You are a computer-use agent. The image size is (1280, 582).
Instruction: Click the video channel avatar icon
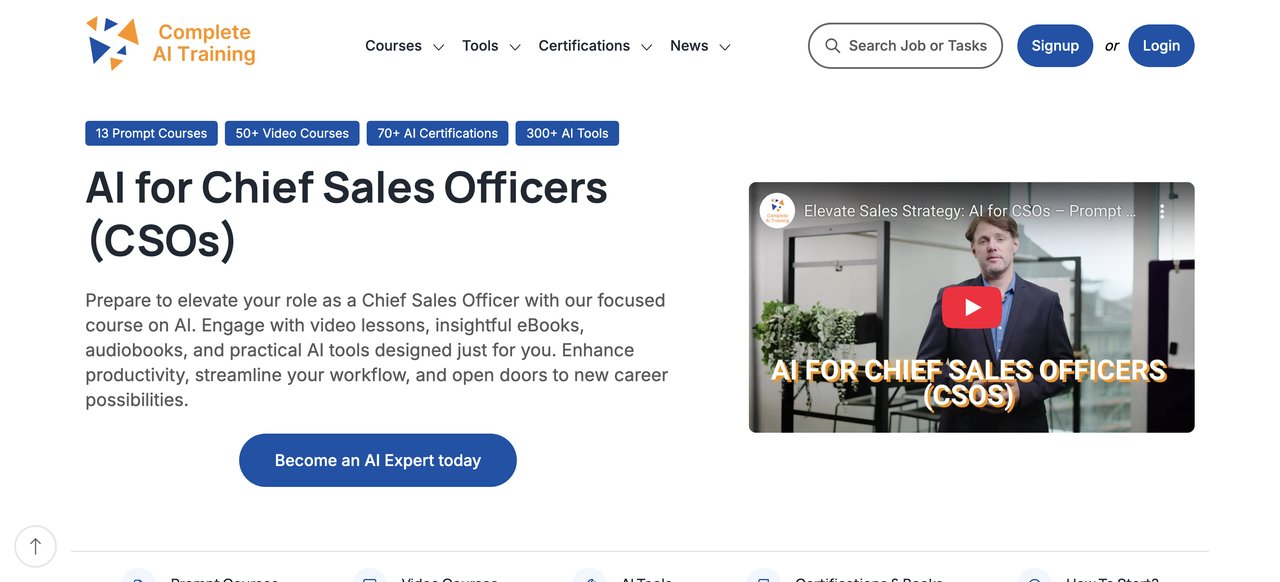777,211
